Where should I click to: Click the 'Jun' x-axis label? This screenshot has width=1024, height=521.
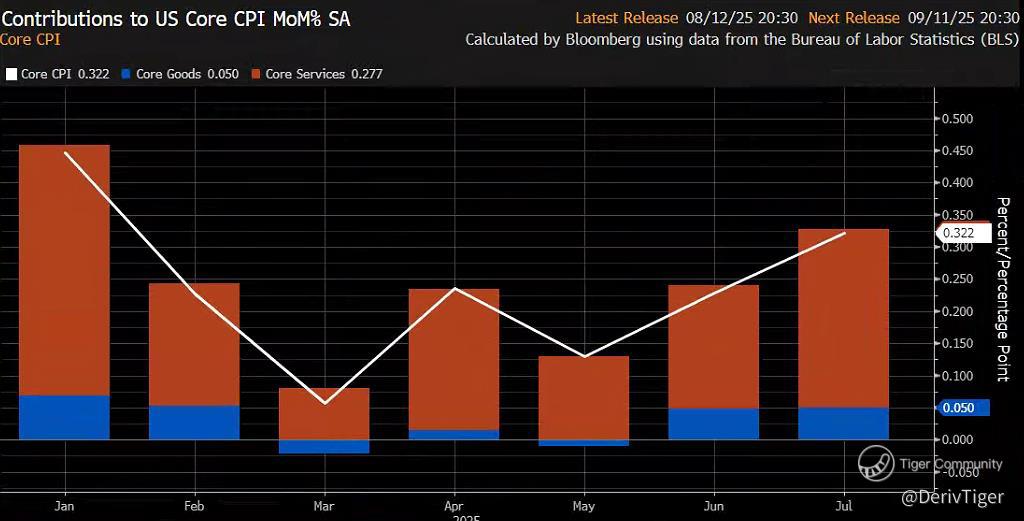click(714, 506)
